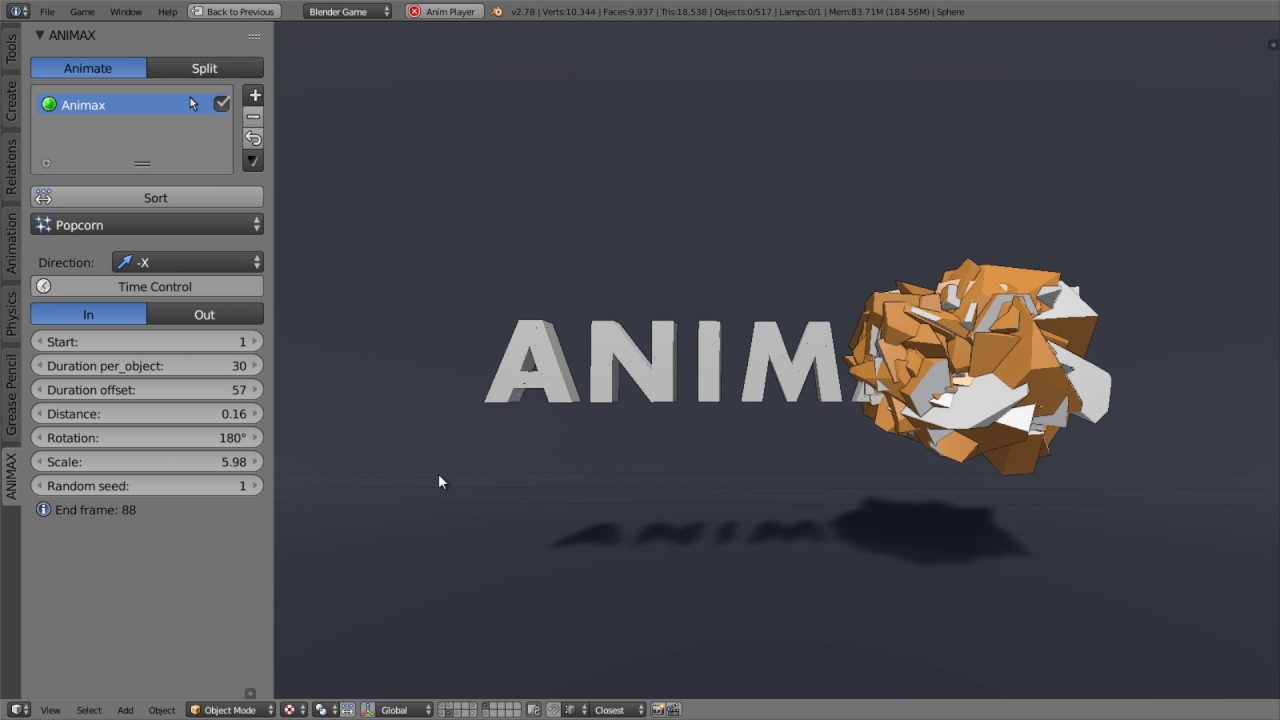Click the small circled plus in list corner
The height and width of the screenshot is (720, 1280).
46,163
